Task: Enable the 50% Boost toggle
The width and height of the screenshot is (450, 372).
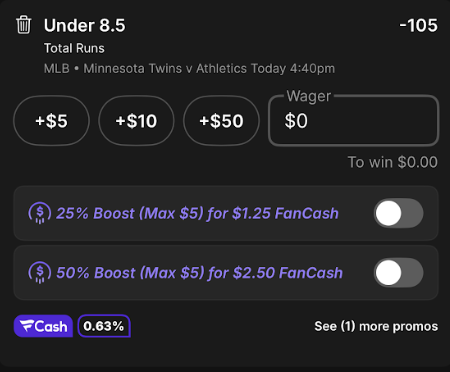Action: (399, 273)
